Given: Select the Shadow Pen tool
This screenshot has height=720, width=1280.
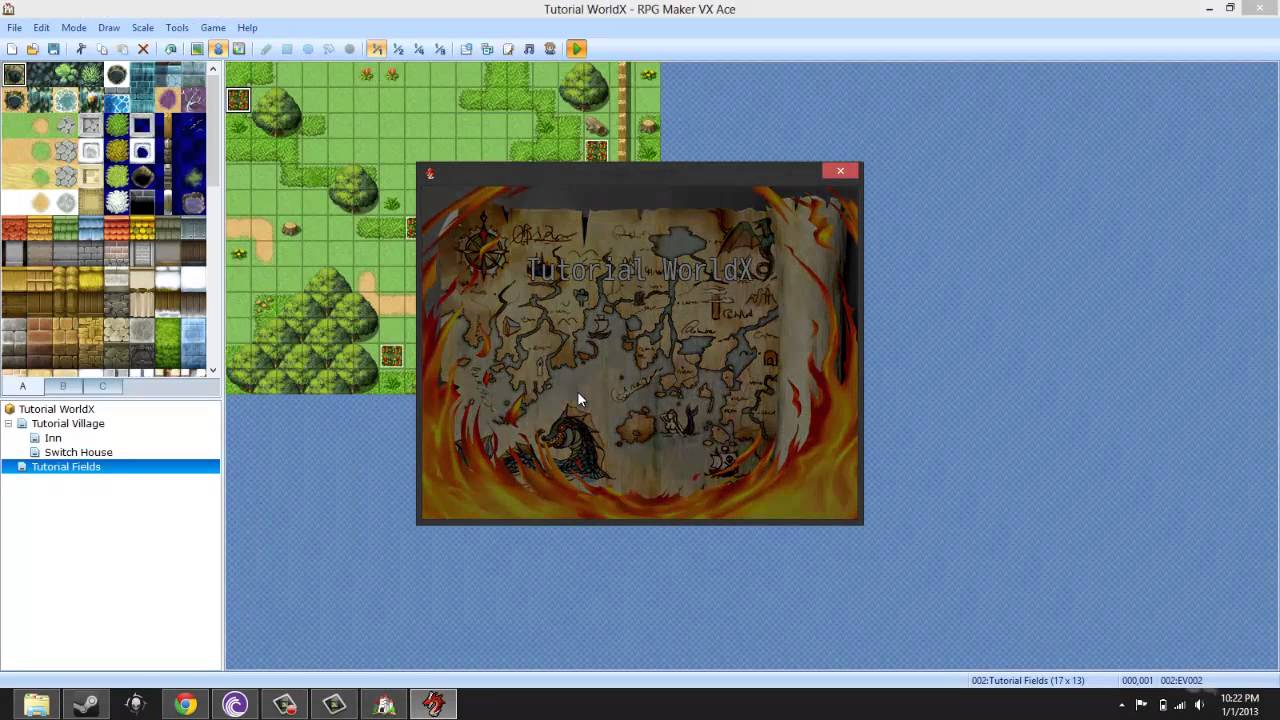Looking at the screenshot, I should 350,49.
